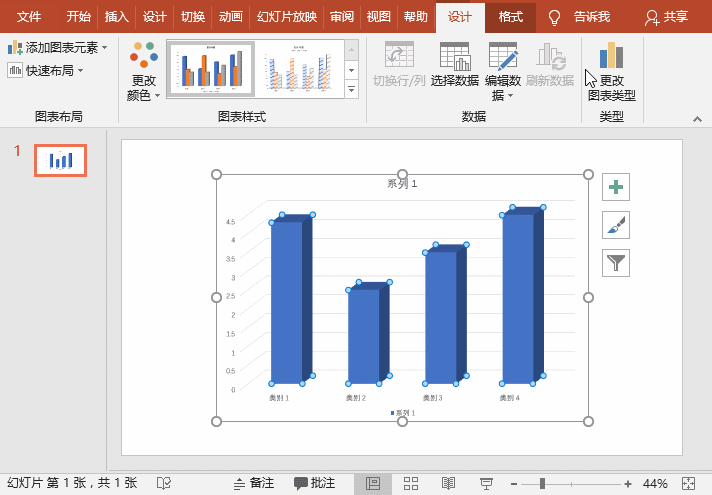Screen dimensions: 712x495
Task: Click the green plus chart elements button
Action: pos(616,187)
